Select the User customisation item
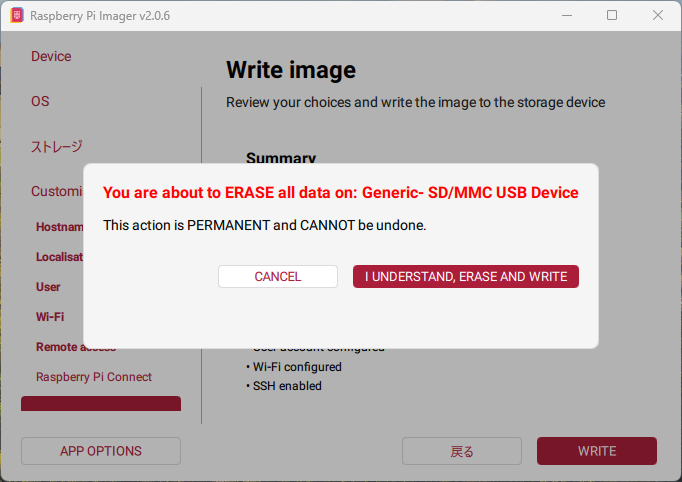 (x=48, y=287)
